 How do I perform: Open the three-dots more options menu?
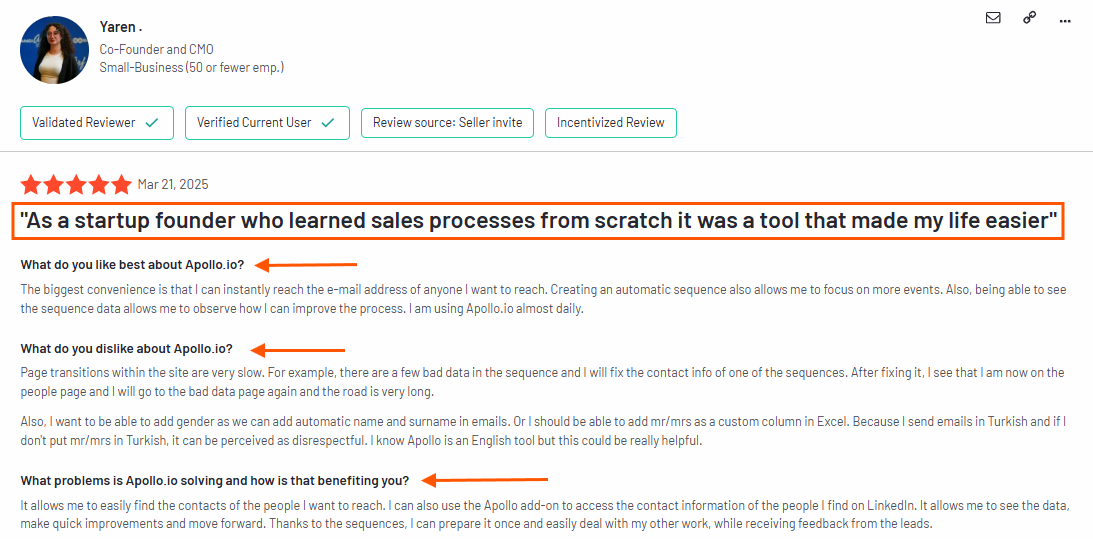click(1064, 21)
